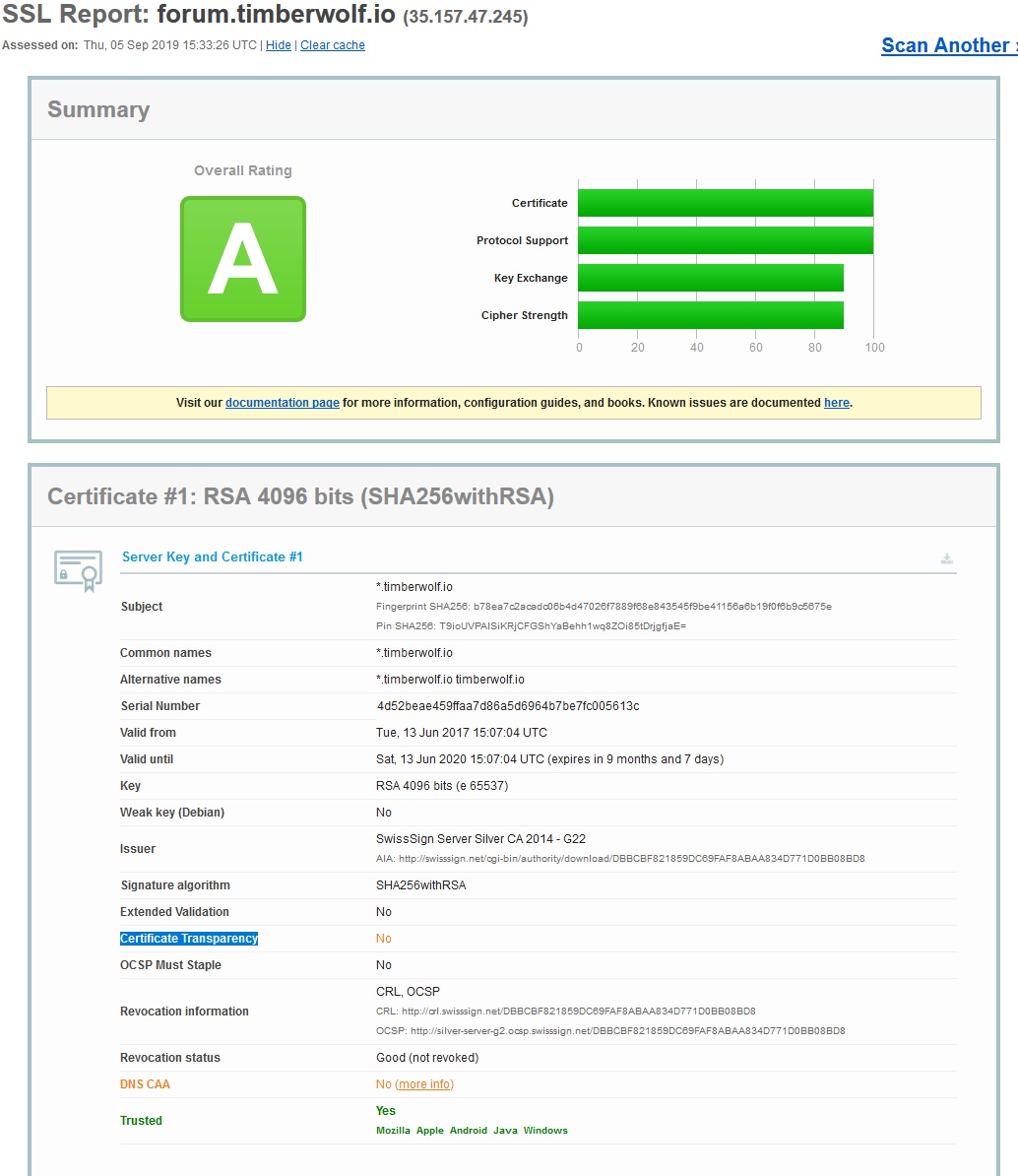
Task: Click the green A rating badge
Action: [243, 259]
